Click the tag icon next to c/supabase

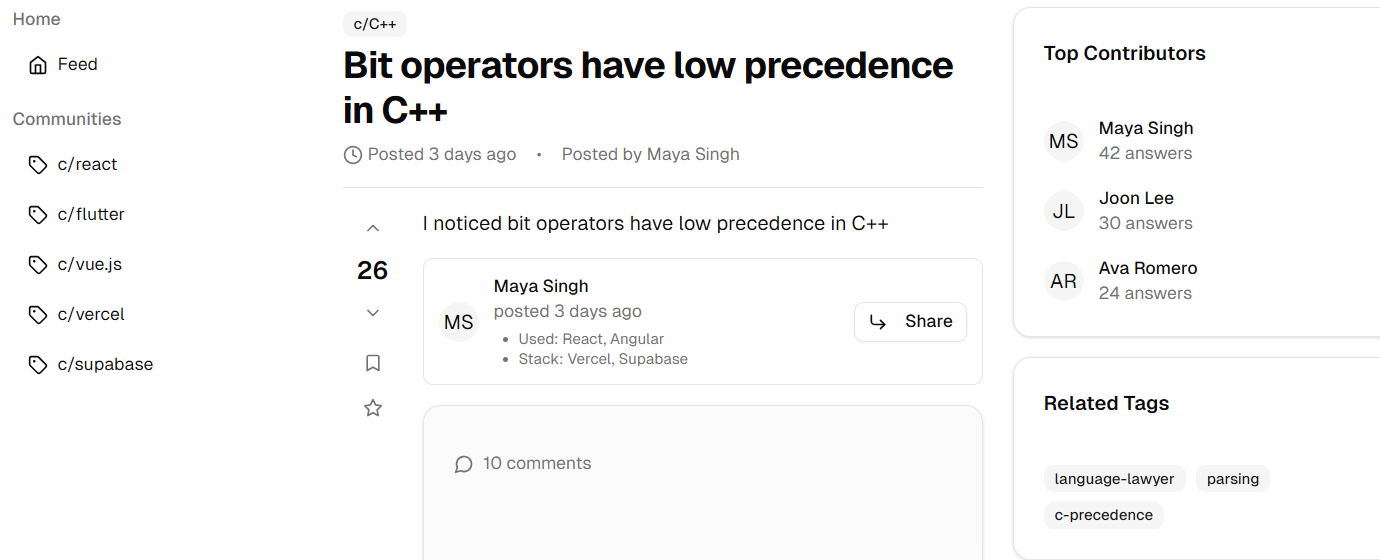(x=38, y=365)
